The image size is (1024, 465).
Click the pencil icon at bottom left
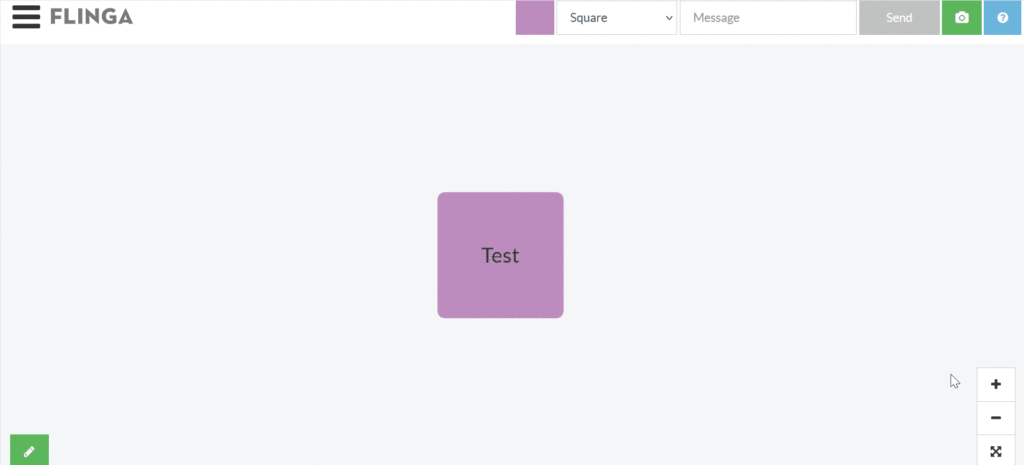pos(29,451)
